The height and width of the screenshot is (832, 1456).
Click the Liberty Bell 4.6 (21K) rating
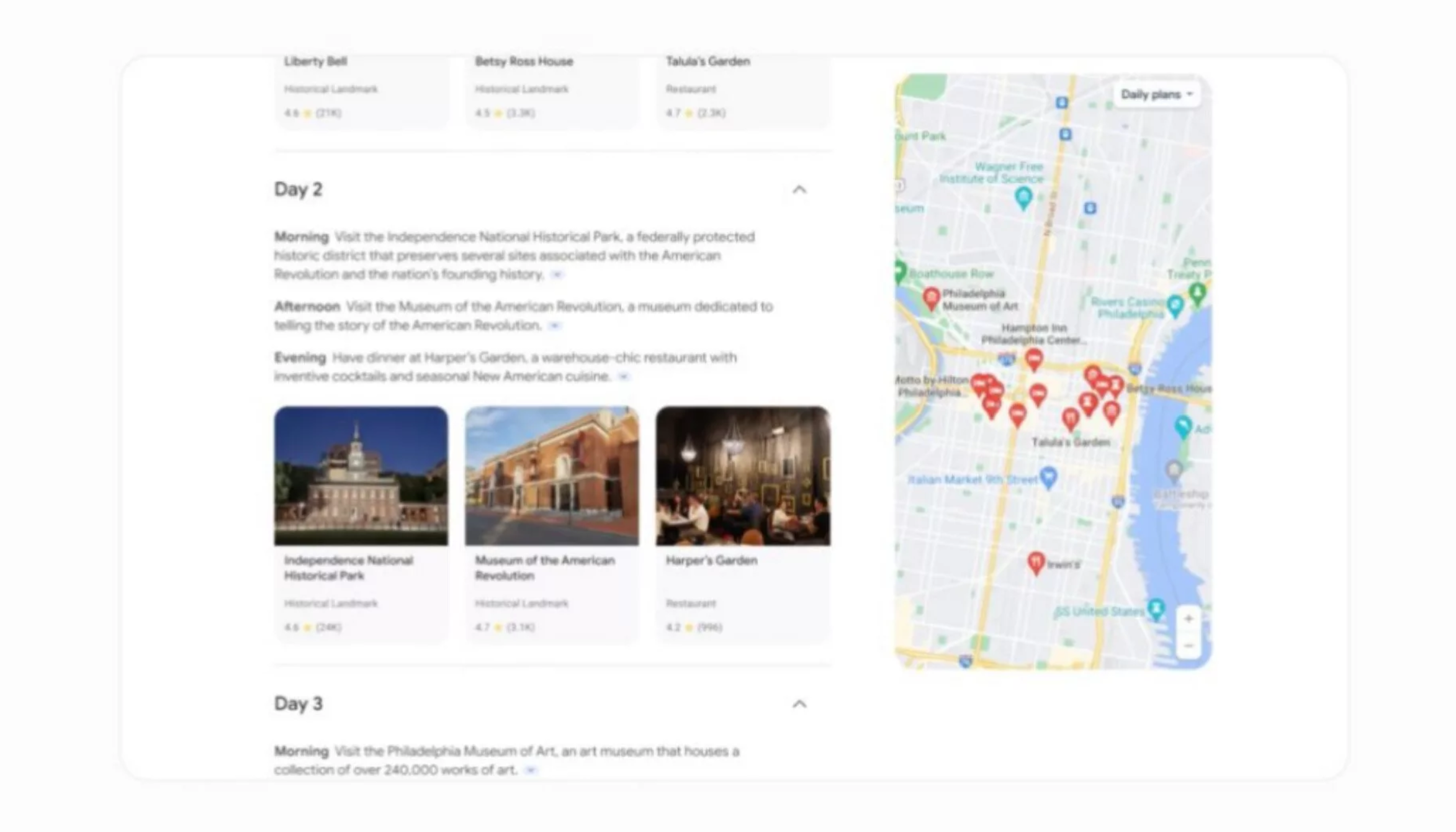pyautogui.click(x=313, y=113)
